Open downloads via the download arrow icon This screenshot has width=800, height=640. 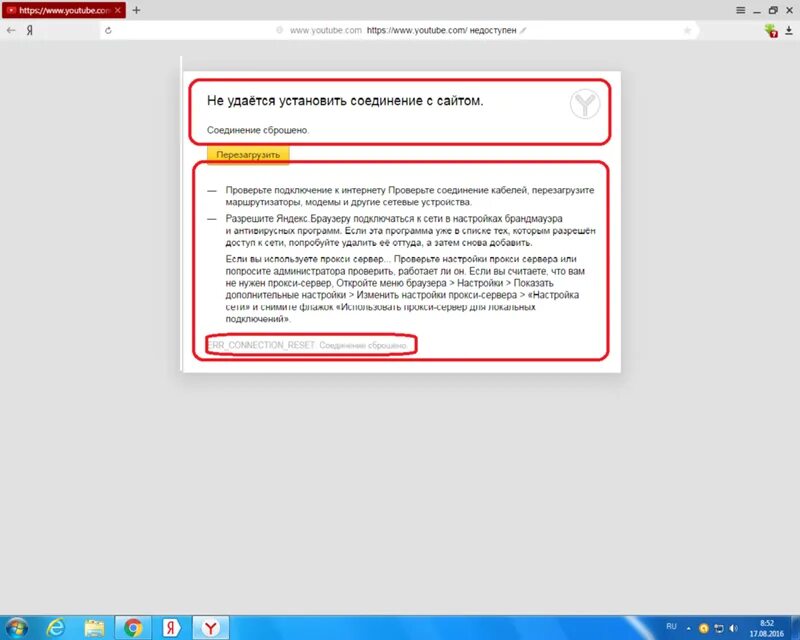(x=789, y=31)
